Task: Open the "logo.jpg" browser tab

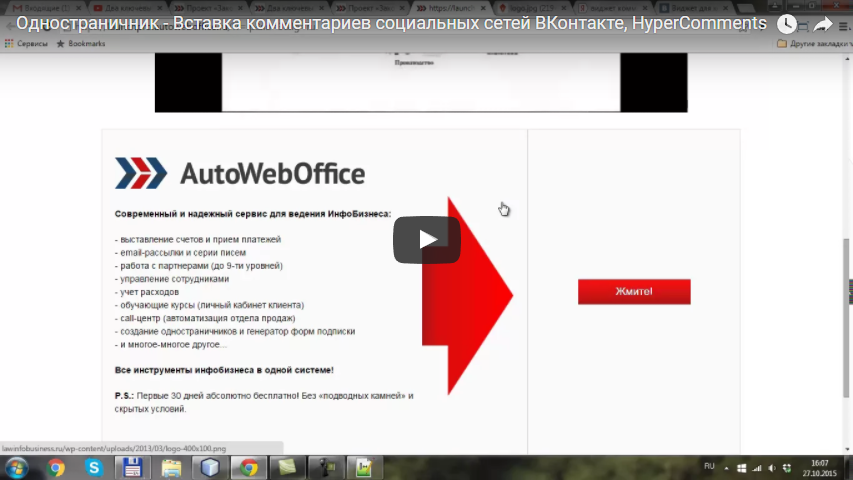Action: coord(531,8)
